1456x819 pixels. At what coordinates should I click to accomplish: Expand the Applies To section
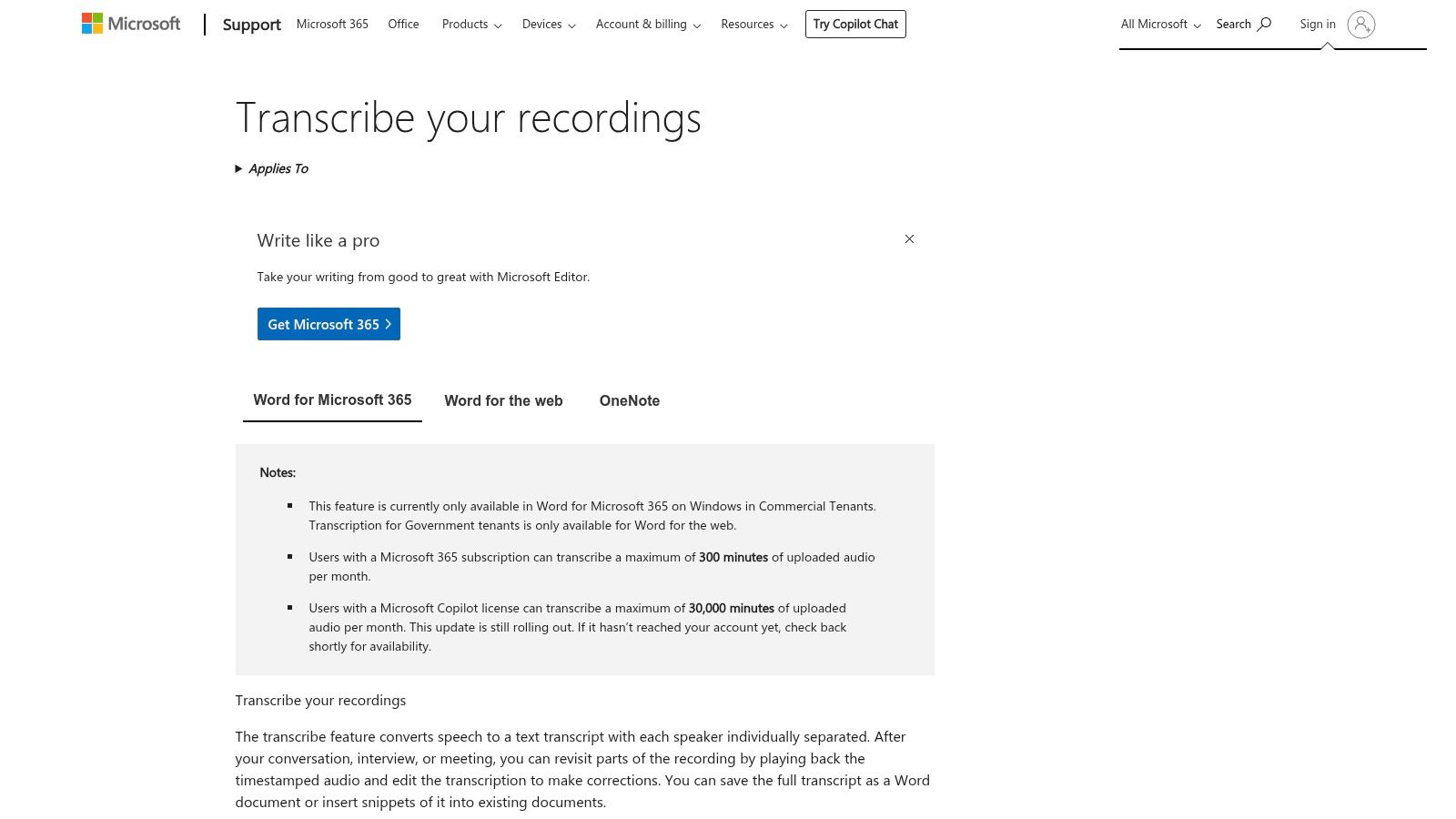pos(272,168)
